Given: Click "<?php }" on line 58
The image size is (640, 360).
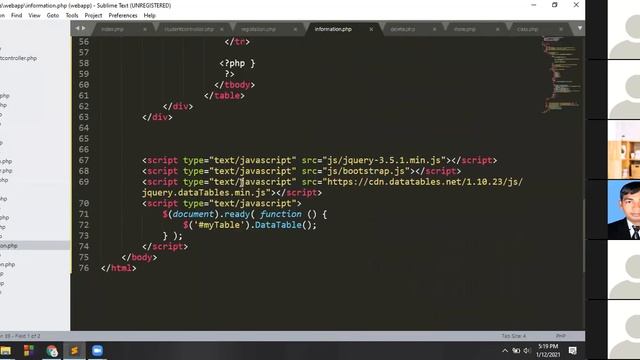Looking at the screenshot, I should click(x=237, y=63).
